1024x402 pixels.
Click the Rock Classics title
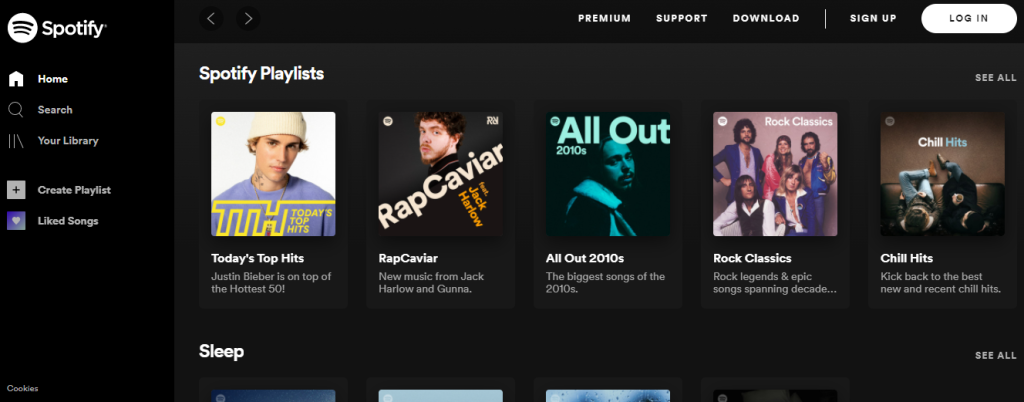[x=752, y=258]
